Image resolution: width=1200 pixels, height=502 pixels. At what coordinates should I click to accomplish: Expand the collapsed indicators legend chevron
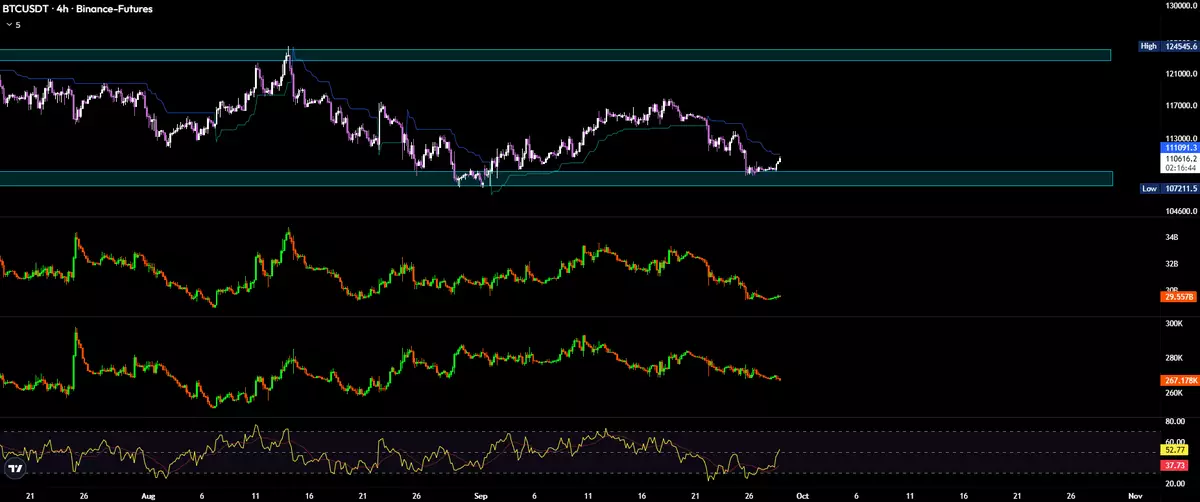9,25
